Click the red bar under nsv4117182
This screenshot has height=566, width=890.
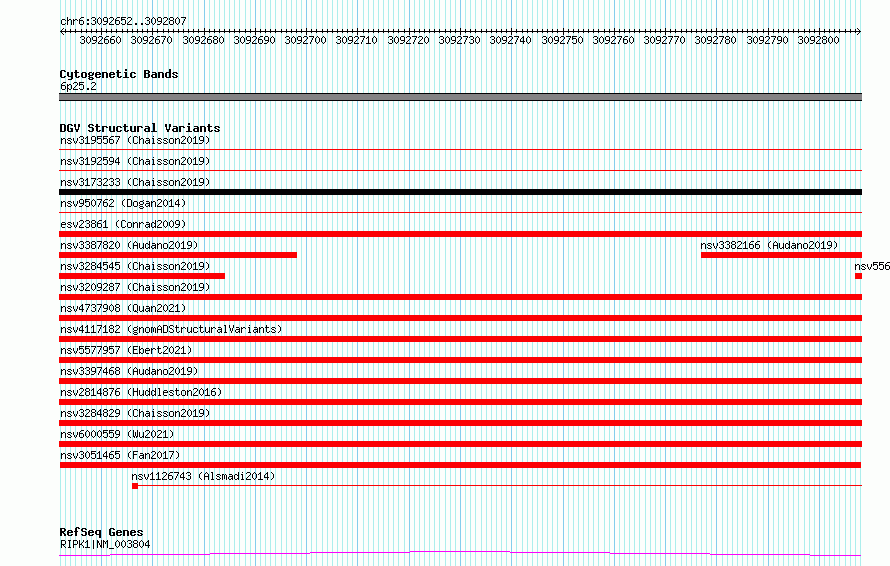pyautogui.click(x=460, y=339)
